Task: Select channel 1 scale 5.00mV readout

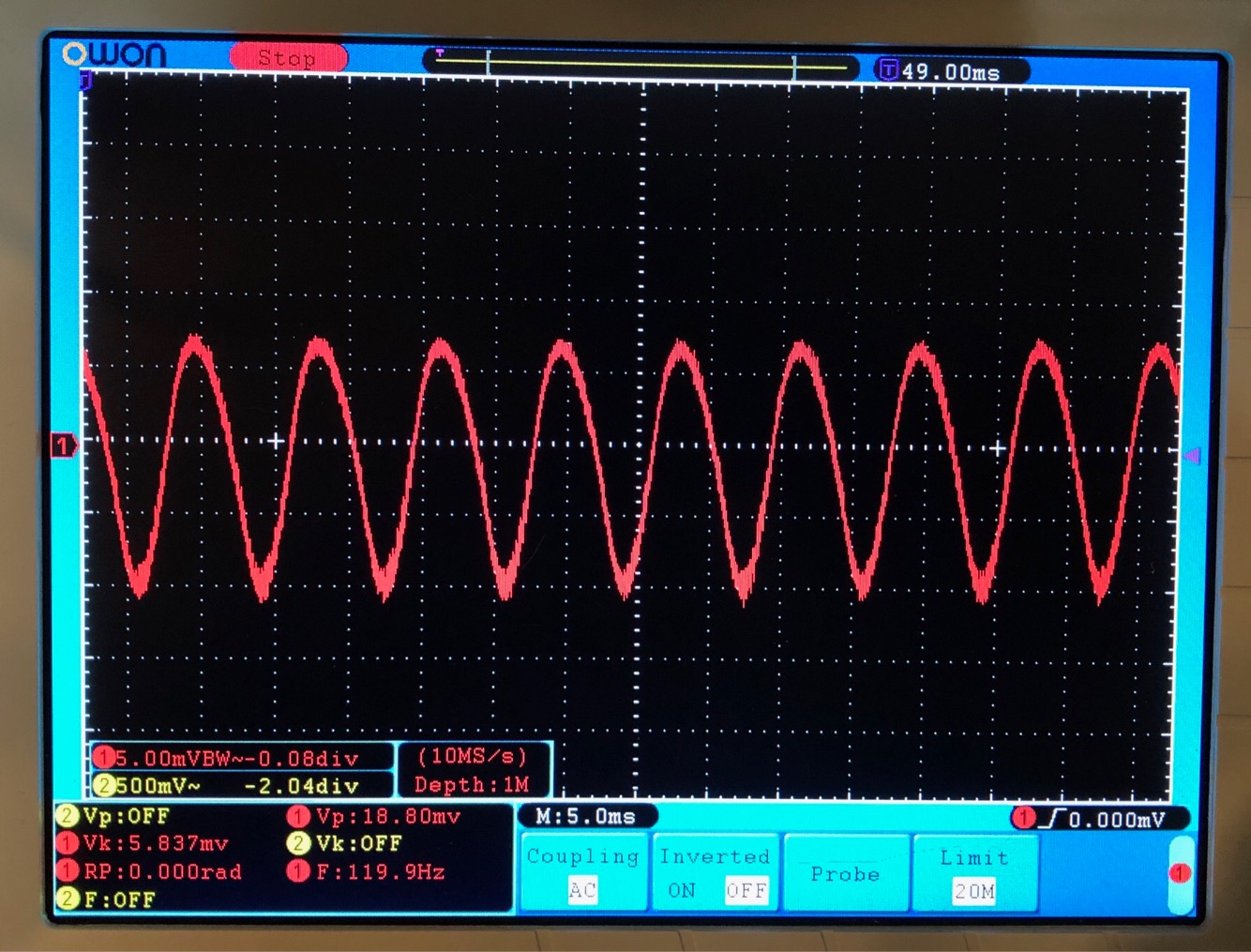Action: coord(242,758)
